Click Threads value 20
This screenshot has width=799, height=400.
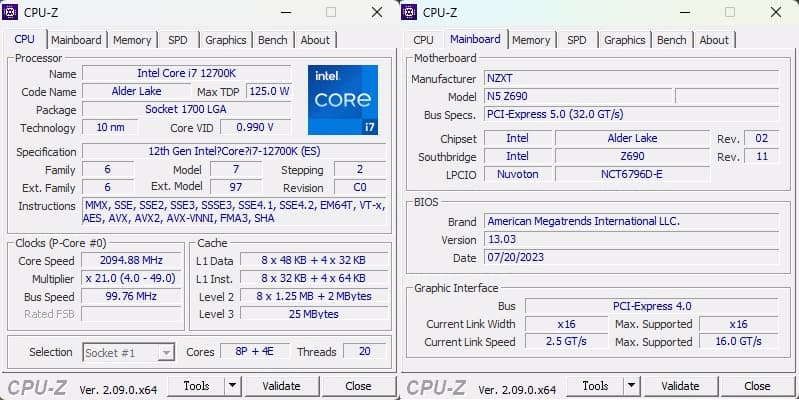coord(364,351)
